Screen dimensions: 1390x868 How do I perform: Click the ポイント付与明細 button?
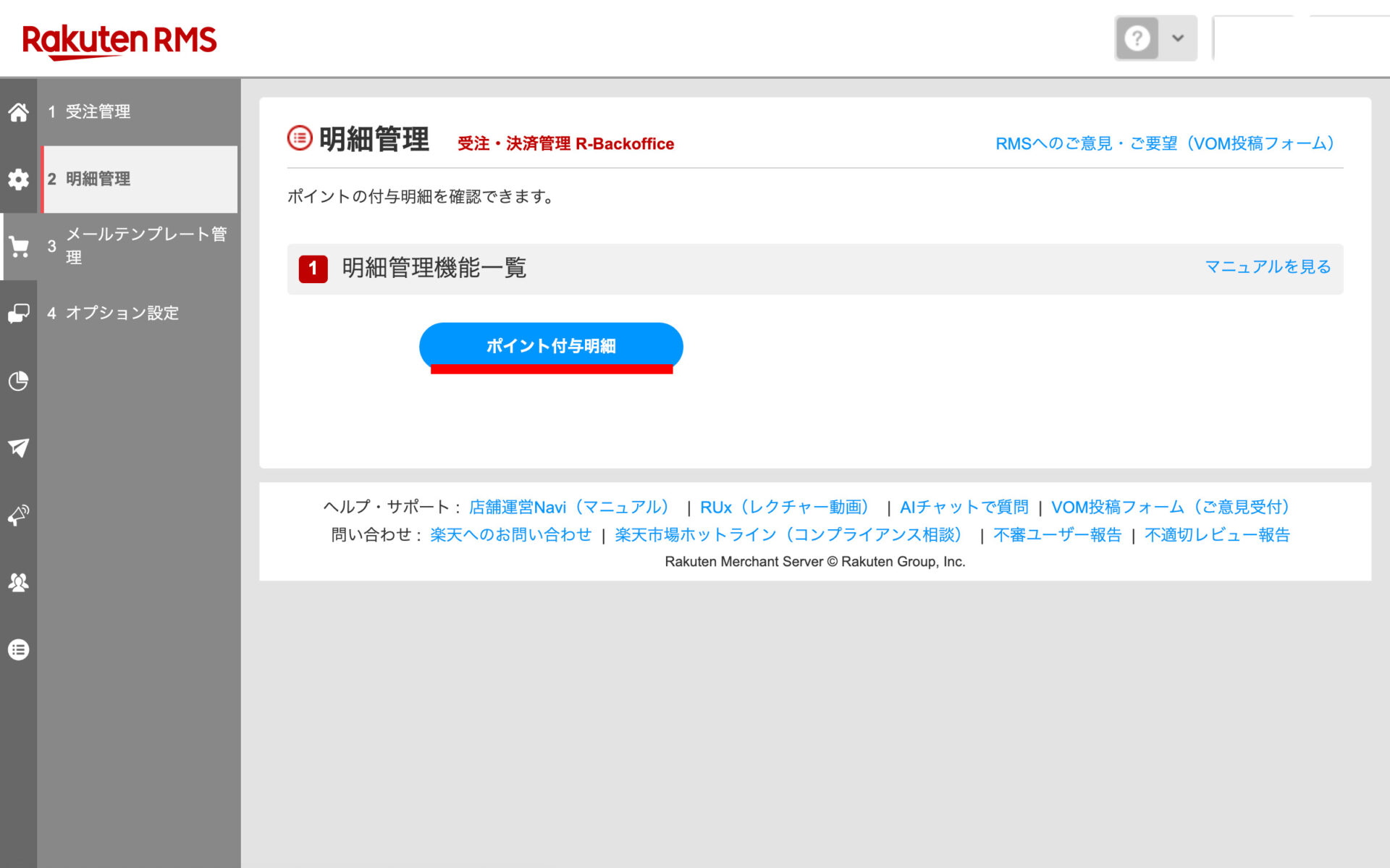pos(551,346)
